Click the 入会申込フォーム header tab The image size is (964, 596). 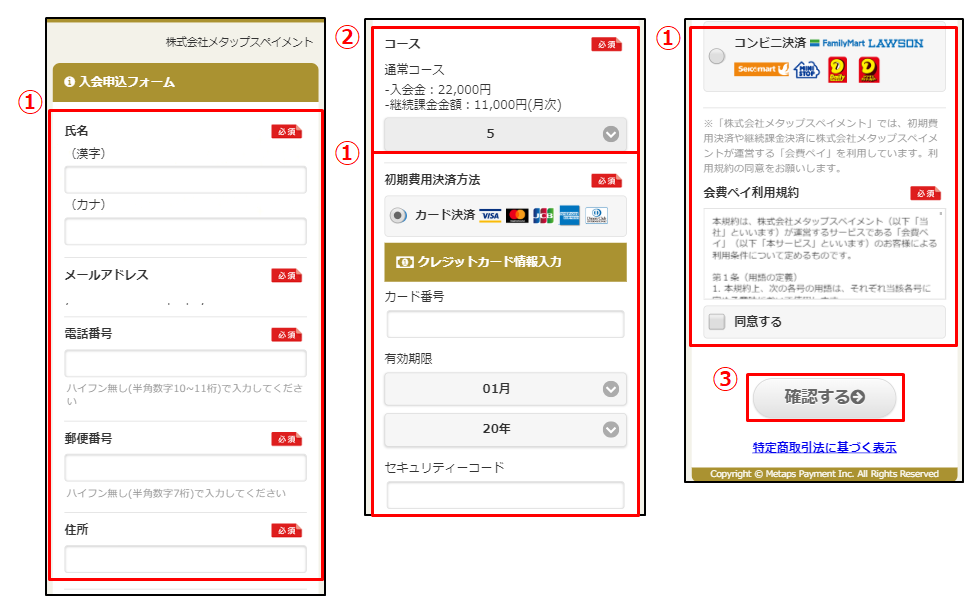(x=185, y=82)
